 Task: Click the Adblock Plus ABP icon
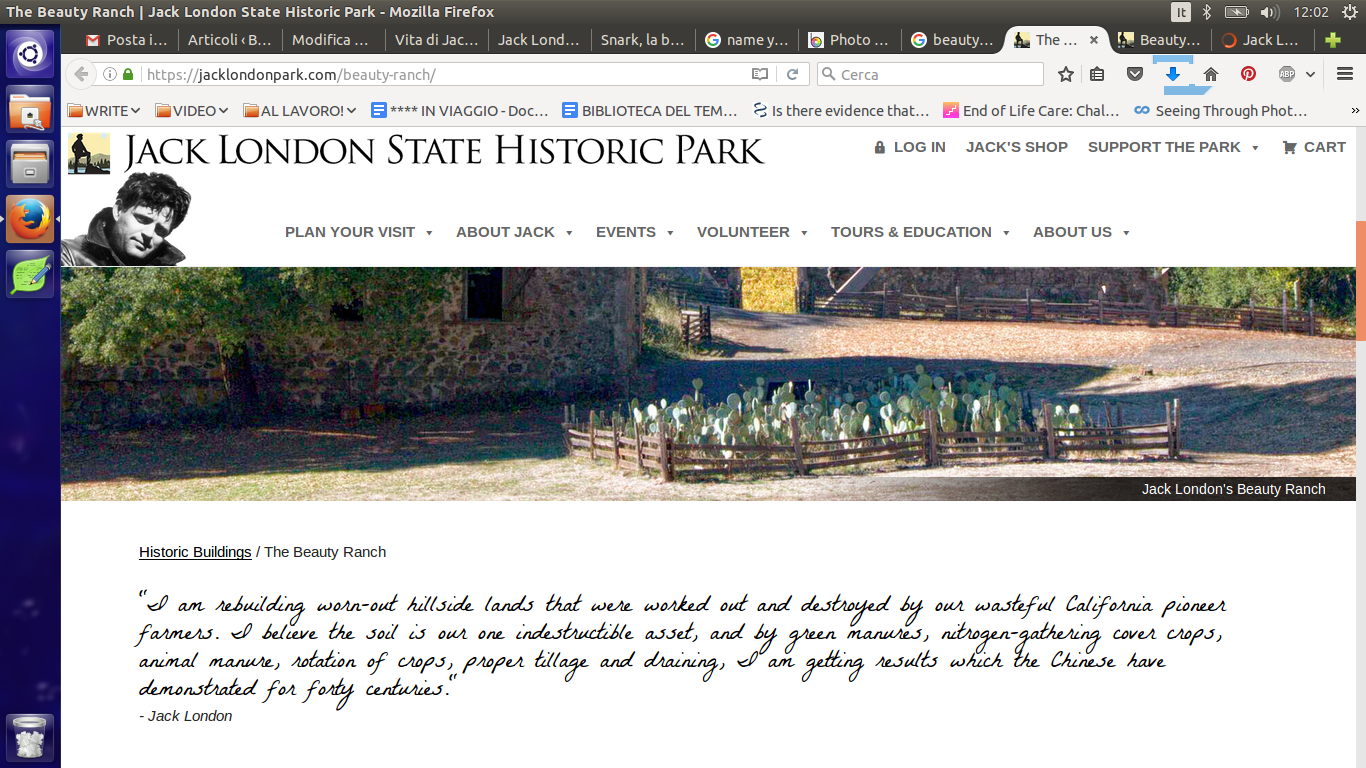1287,74
